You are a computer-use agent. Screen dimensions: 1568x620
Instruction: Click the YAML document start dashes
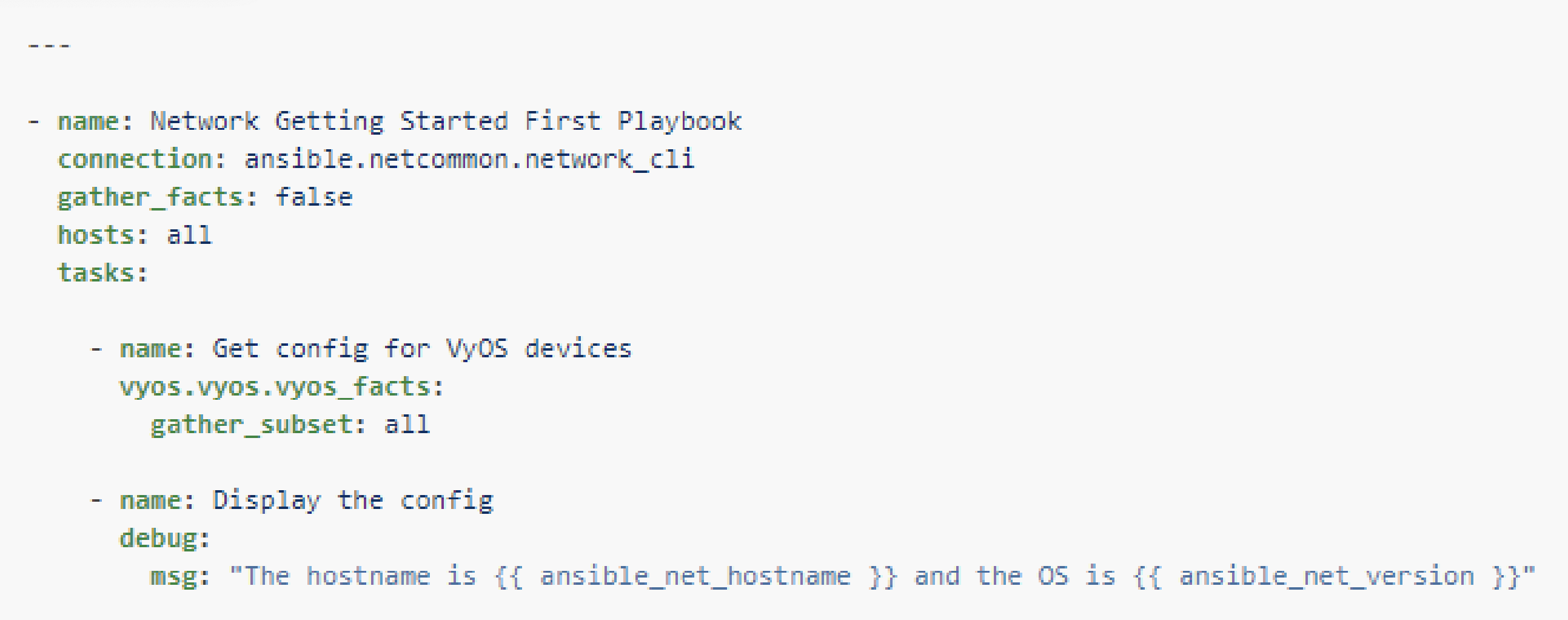coord(49,45)
